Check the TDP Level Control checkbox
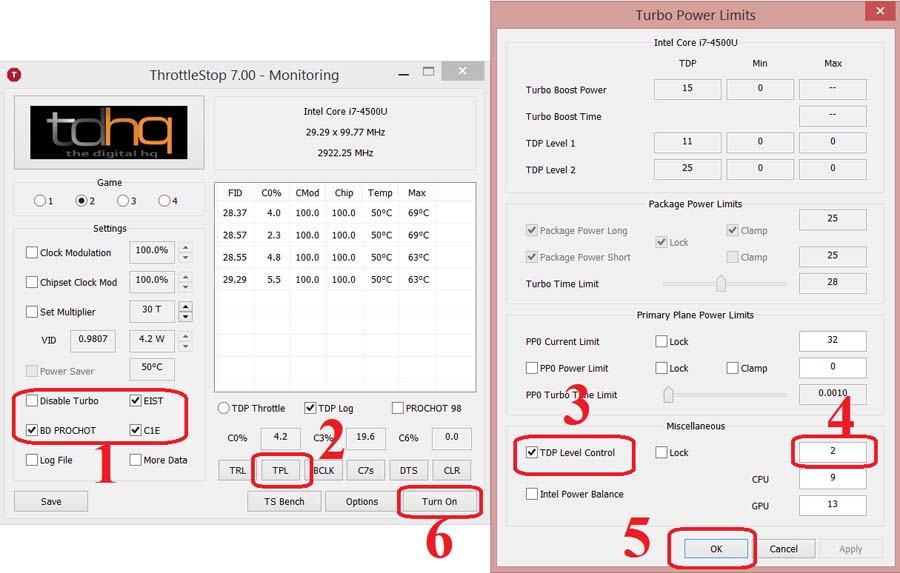900x573 pixels. pyautogui.click(x=532, y=452)
